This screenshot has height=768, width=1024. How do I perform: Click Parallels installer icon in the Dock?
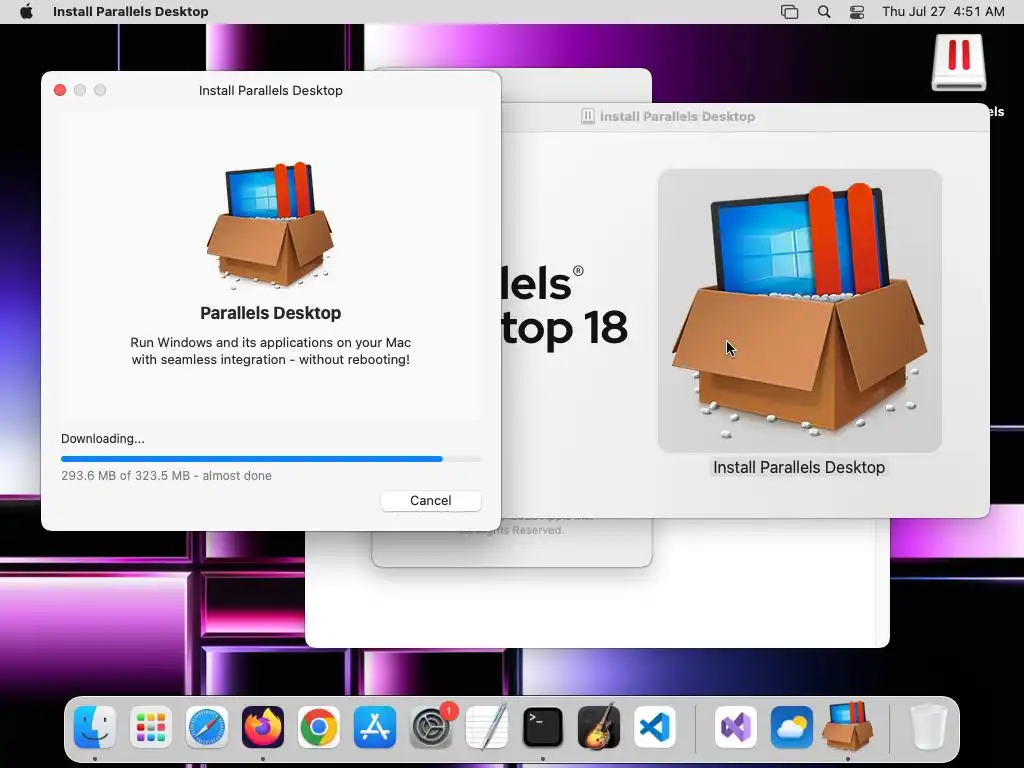tap(848, 727)
